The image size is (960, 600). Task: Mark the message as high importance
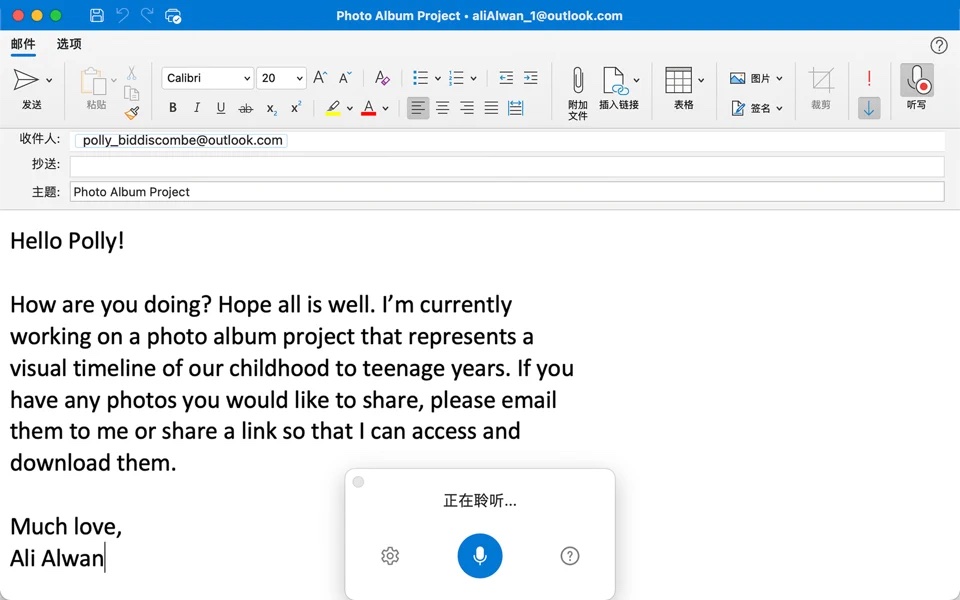click(869, 77)
